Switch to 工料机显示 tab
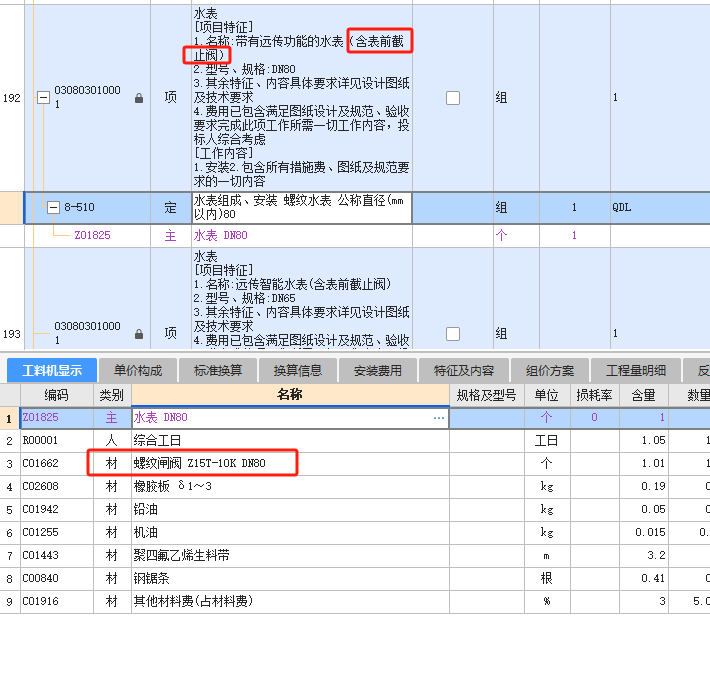The width and height of the screenshot is (710, 692). 52,370
